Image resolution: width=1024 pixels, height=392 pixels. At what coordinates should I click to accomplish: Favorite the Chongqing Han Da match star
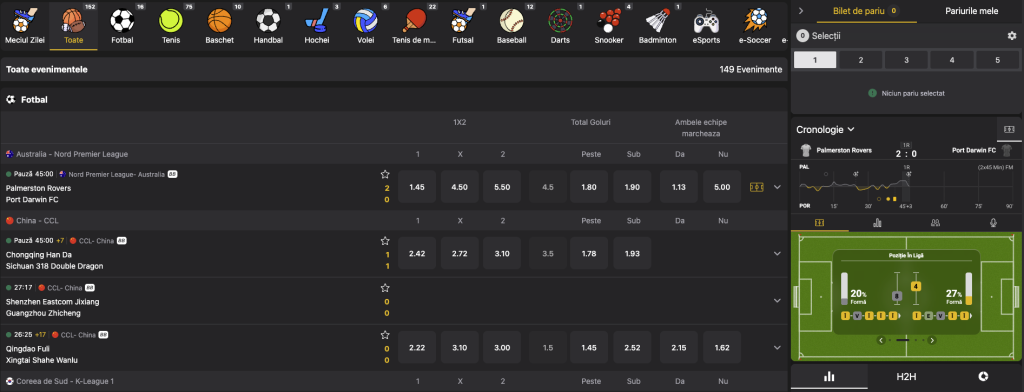click(x=385, y=241)
